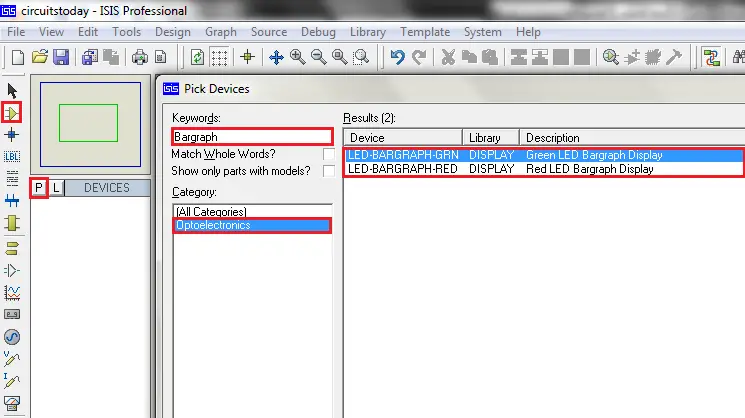This screenshot has height=418, width=745.
Task: Select the Optoelectronics category
Action: coord(252,225)
